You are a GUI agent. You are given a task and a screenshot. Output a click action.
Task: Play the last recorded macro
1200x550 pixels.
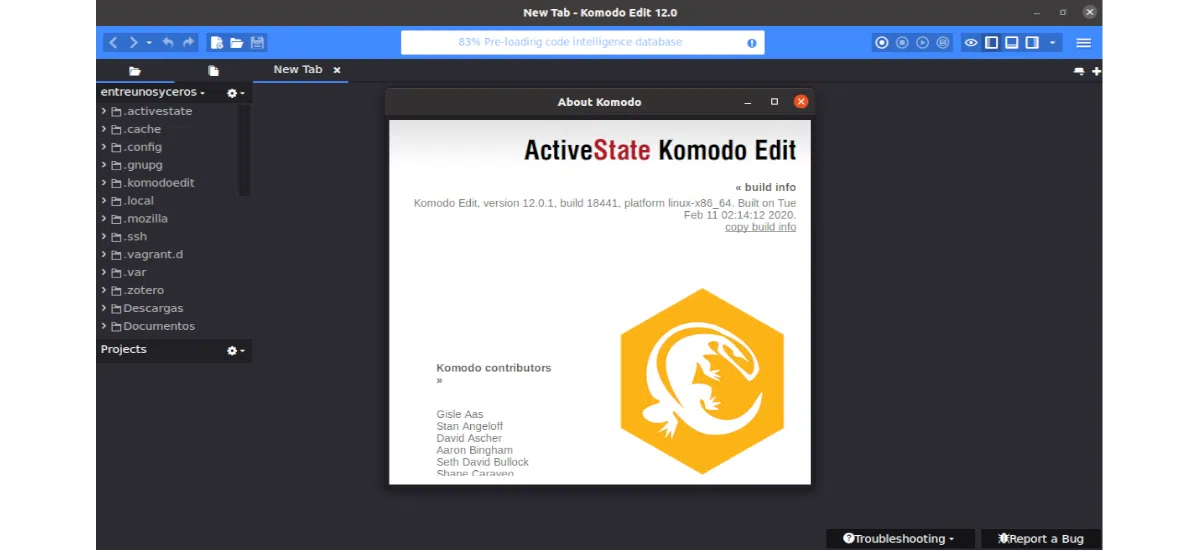click(x=922, y=43)
